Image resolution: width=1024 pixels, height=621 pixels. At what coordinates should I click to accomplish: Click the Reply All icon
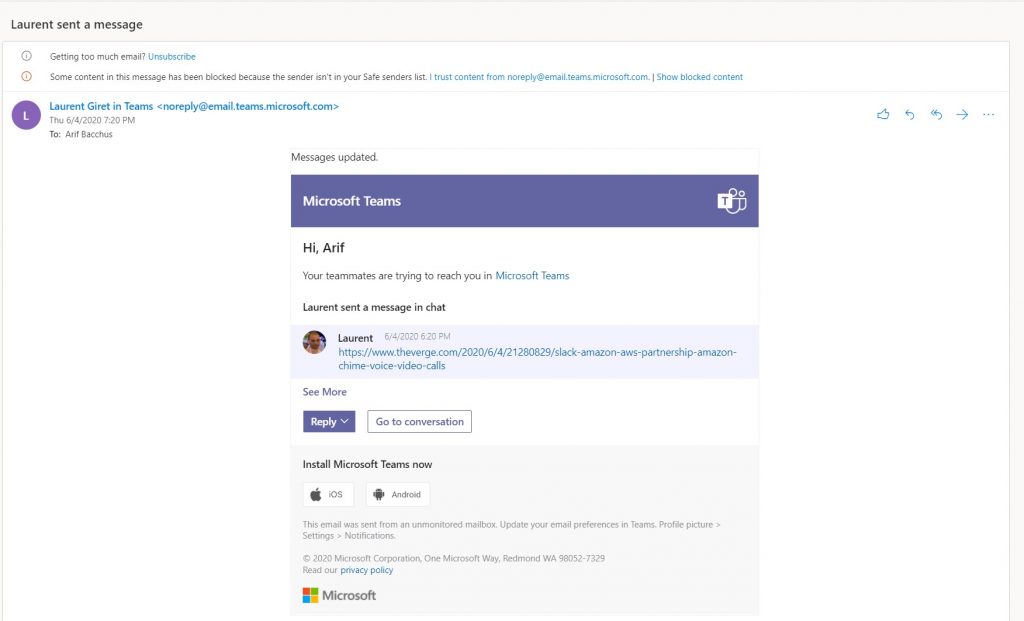click(x=936, y=114)
